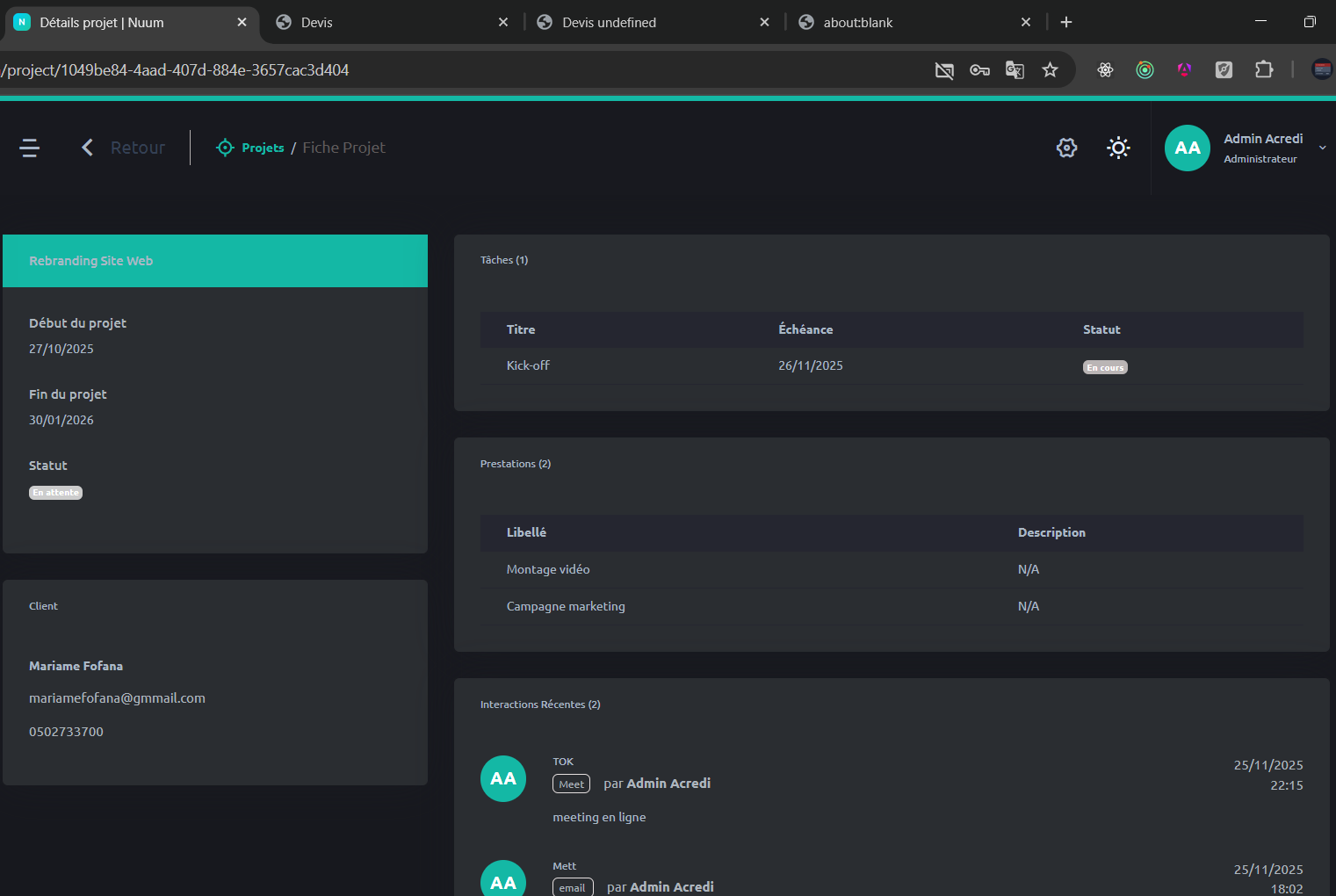The height and width of the screenshot is (896, 1336).
Task: Click the password key icon
Action: point(979,70)
